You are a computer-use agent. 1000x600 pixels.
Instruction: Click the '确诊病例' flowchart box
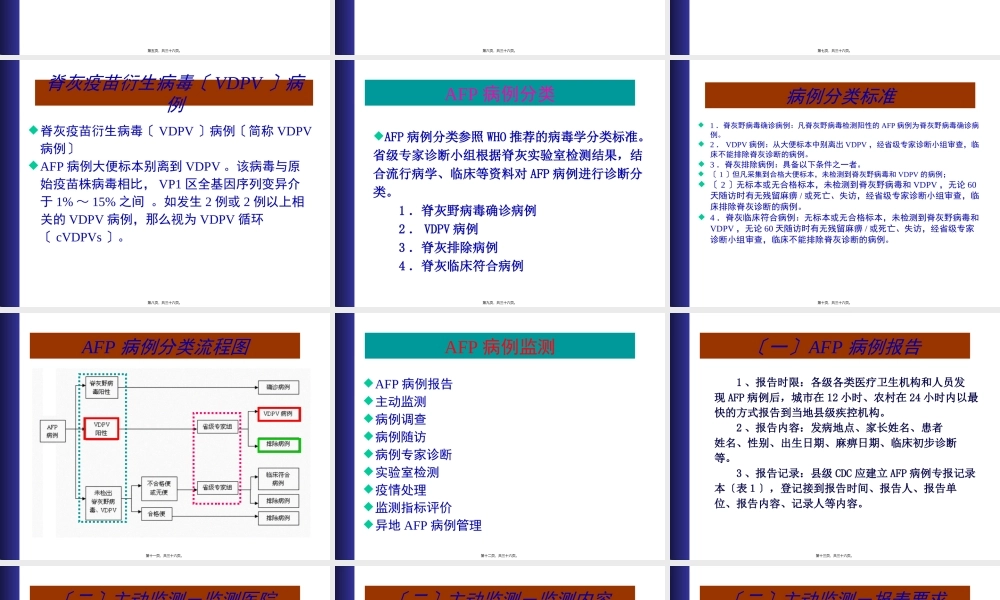click(x=278, y=387)
